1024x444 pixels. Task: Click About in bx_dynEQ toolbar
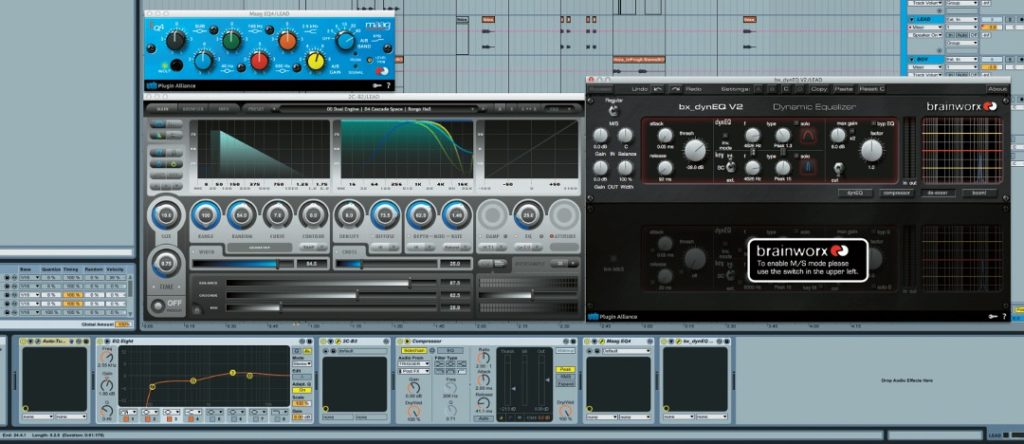997,88
